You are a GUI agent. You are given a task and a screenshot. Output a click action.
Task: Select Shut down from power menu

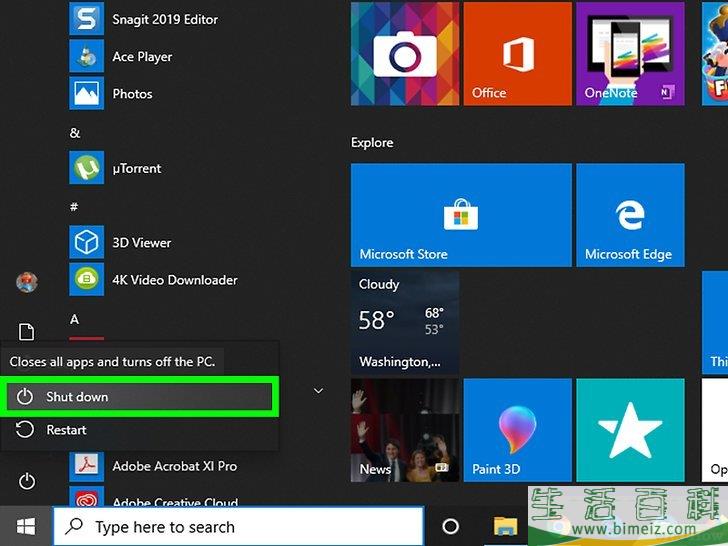140,397
